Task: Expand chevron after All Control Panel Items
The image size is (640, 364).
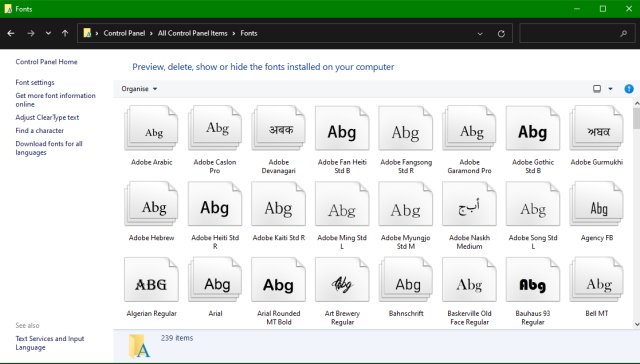Action: tap(234, 33)
